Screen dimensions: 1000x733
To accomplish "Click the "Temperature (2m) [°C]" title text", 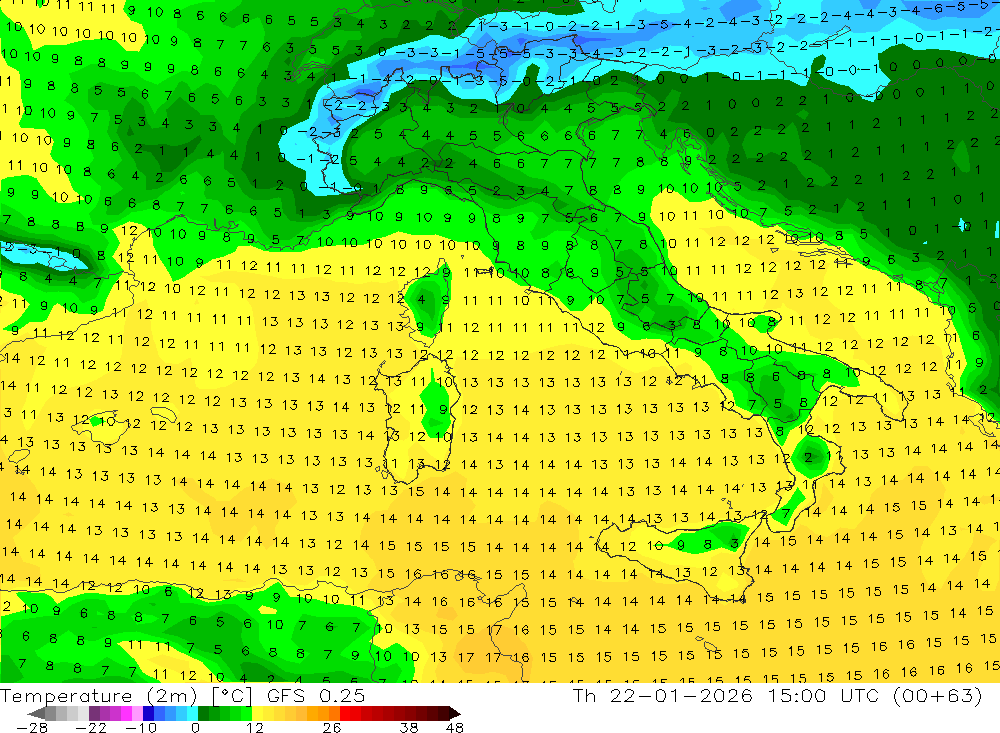I will click(126, 695).
